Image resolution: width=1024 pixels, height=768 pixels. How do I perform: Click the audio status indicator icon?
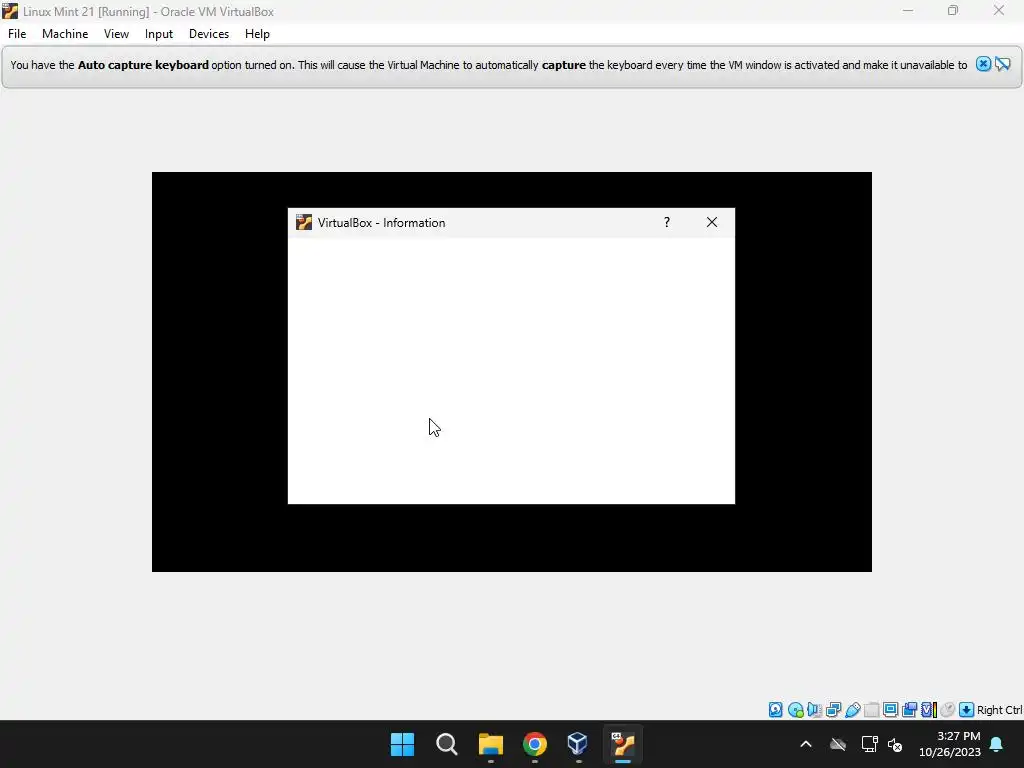814,710
